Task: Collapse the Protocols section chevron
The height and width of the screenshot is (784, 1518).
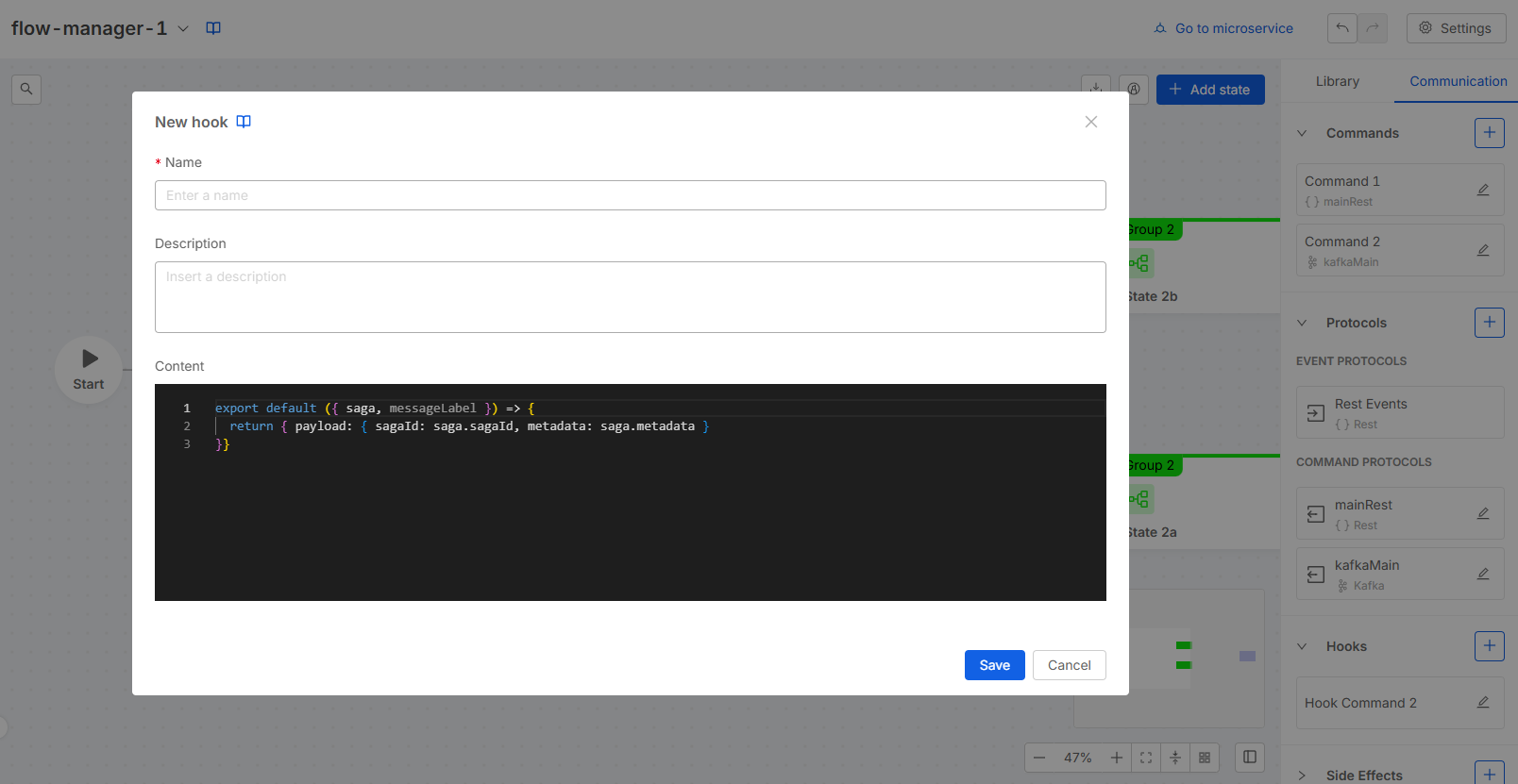Action: click(1302, 323)
